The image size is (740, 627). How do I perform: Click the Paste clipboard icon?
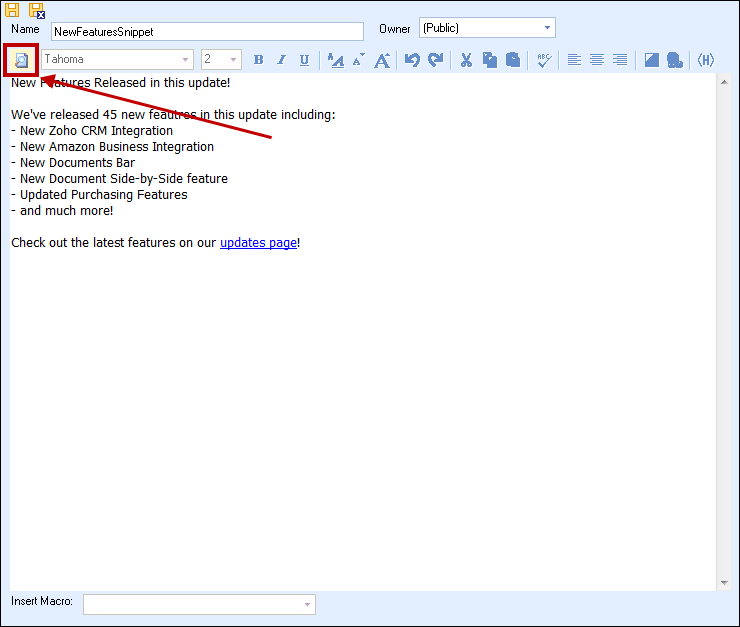pyautogui.click(x=512, y=60)
